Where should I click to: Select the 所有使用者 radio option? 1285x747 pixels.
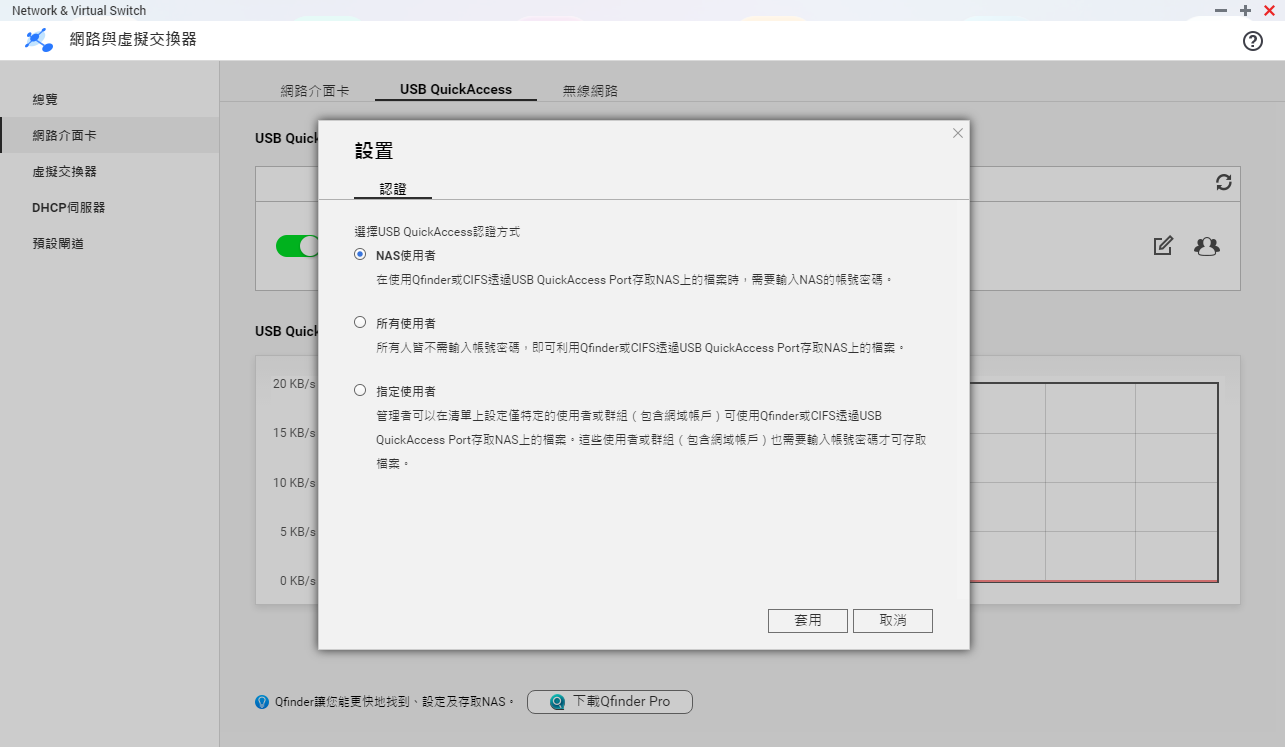360,322
